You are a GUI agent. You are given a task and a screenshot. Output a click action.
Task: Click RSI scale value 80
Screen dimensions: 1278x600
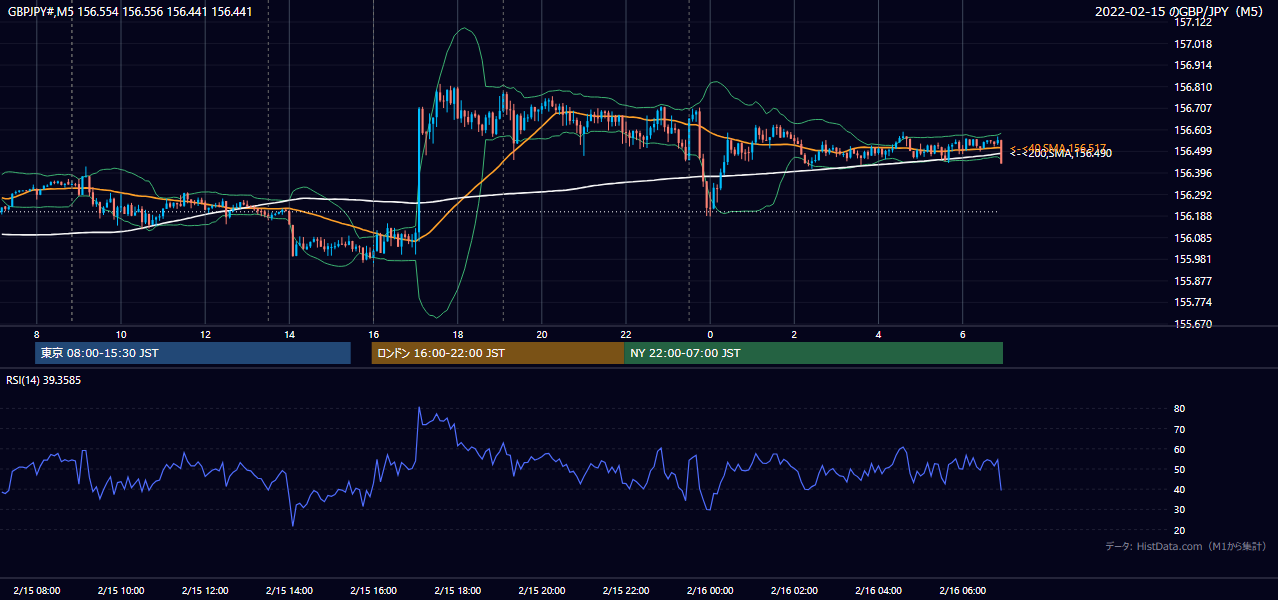(1180, 409)
